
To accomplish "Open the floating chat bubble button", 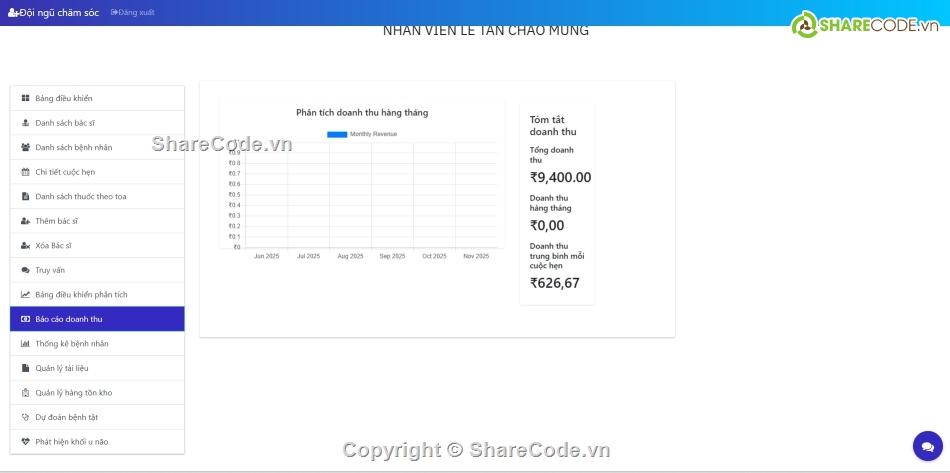I will [x=927, y=446].
